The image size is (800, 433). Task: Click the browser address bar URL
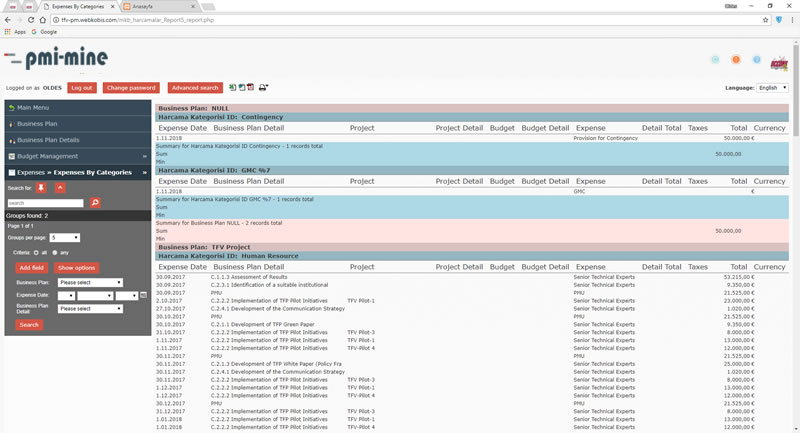(x=137, y=20)
